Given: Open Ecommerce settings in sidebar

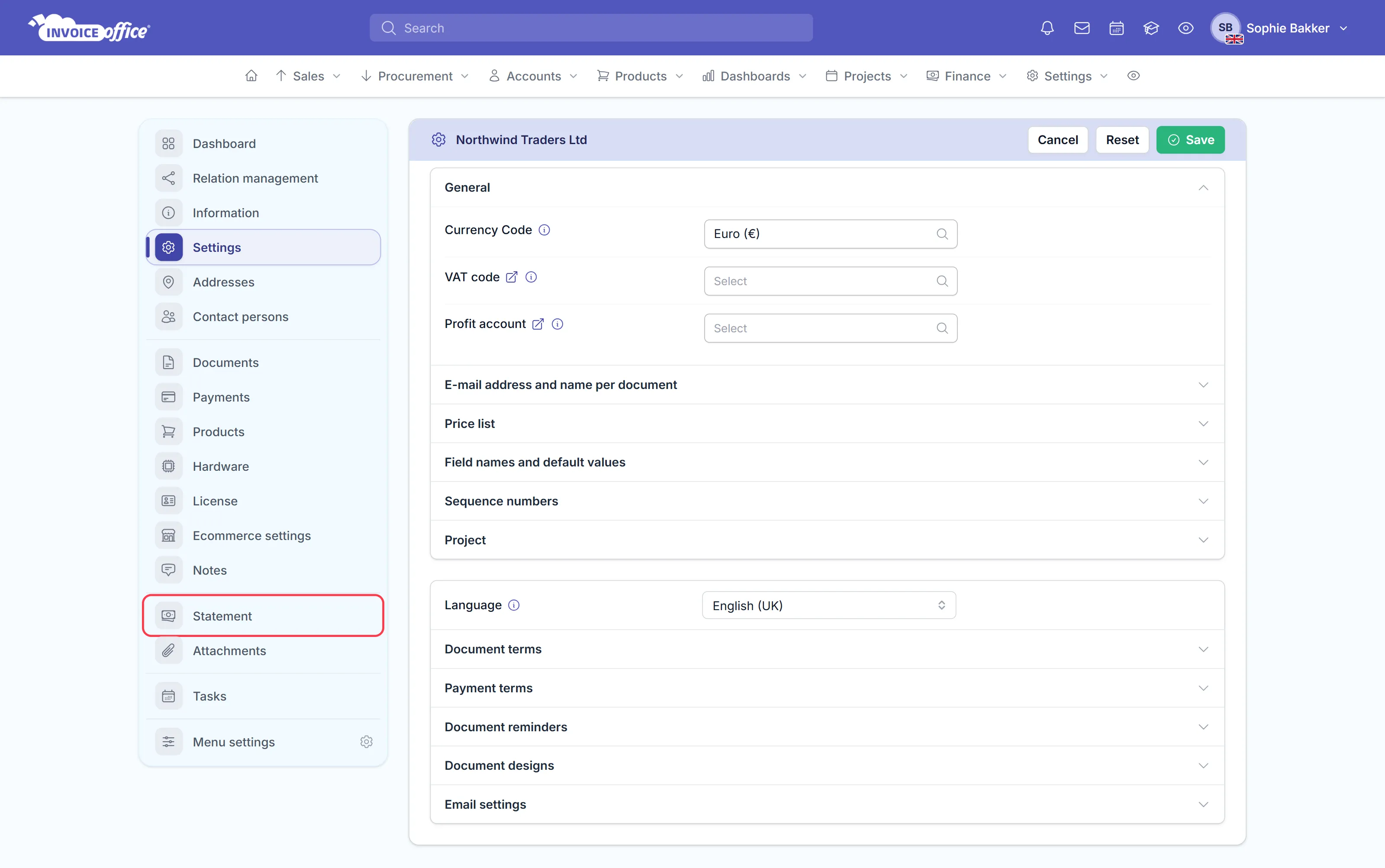Looking at the screenshot, I should [x=263, y=536].
